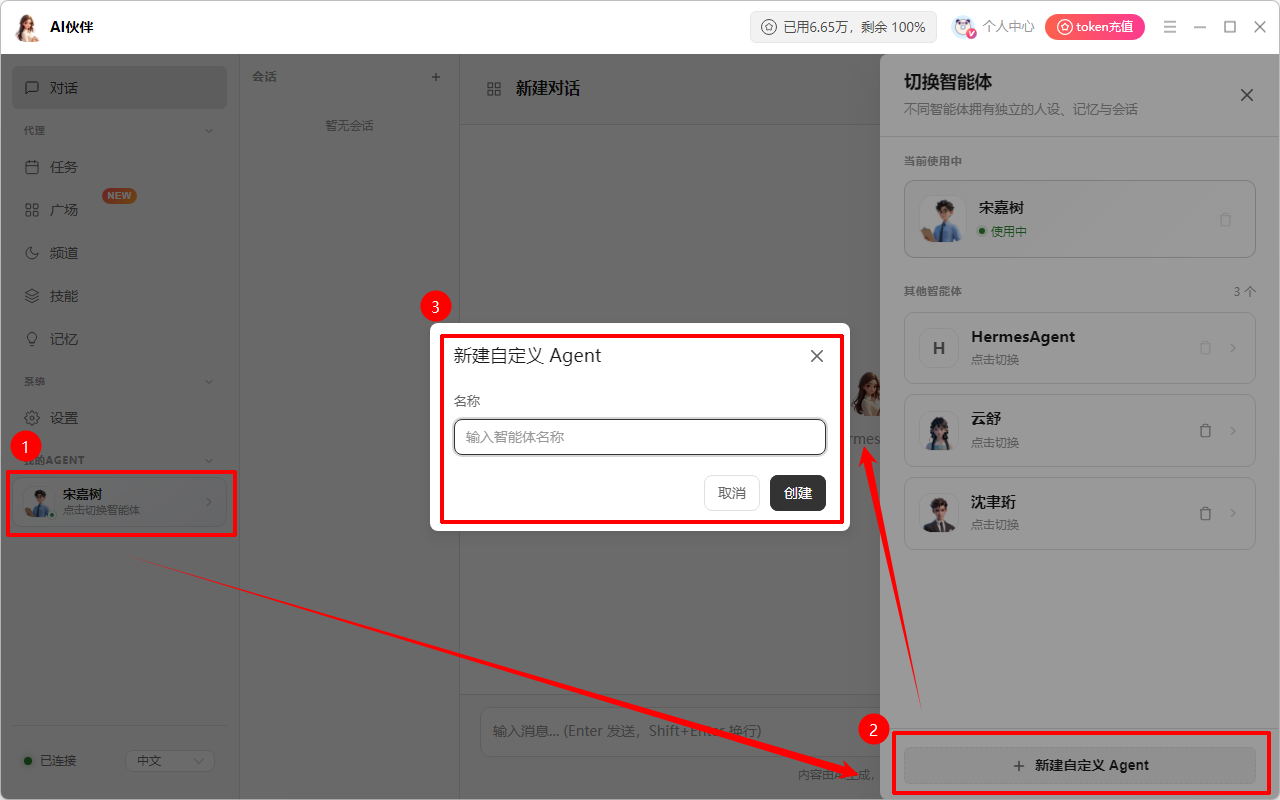Open the 记忆 memory page

coord(119,339)
